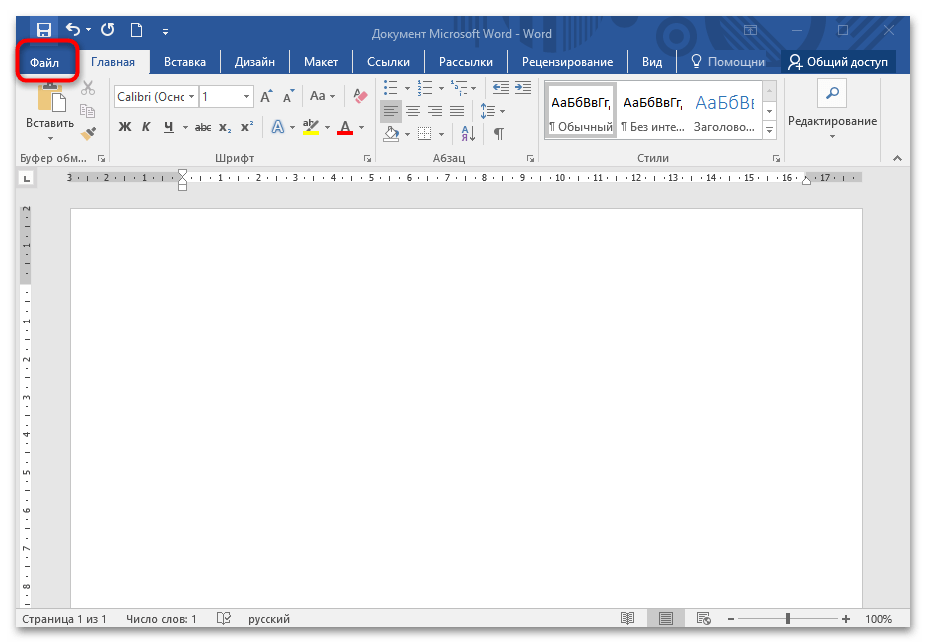Click the sort А-Я icon

point(468,134)
